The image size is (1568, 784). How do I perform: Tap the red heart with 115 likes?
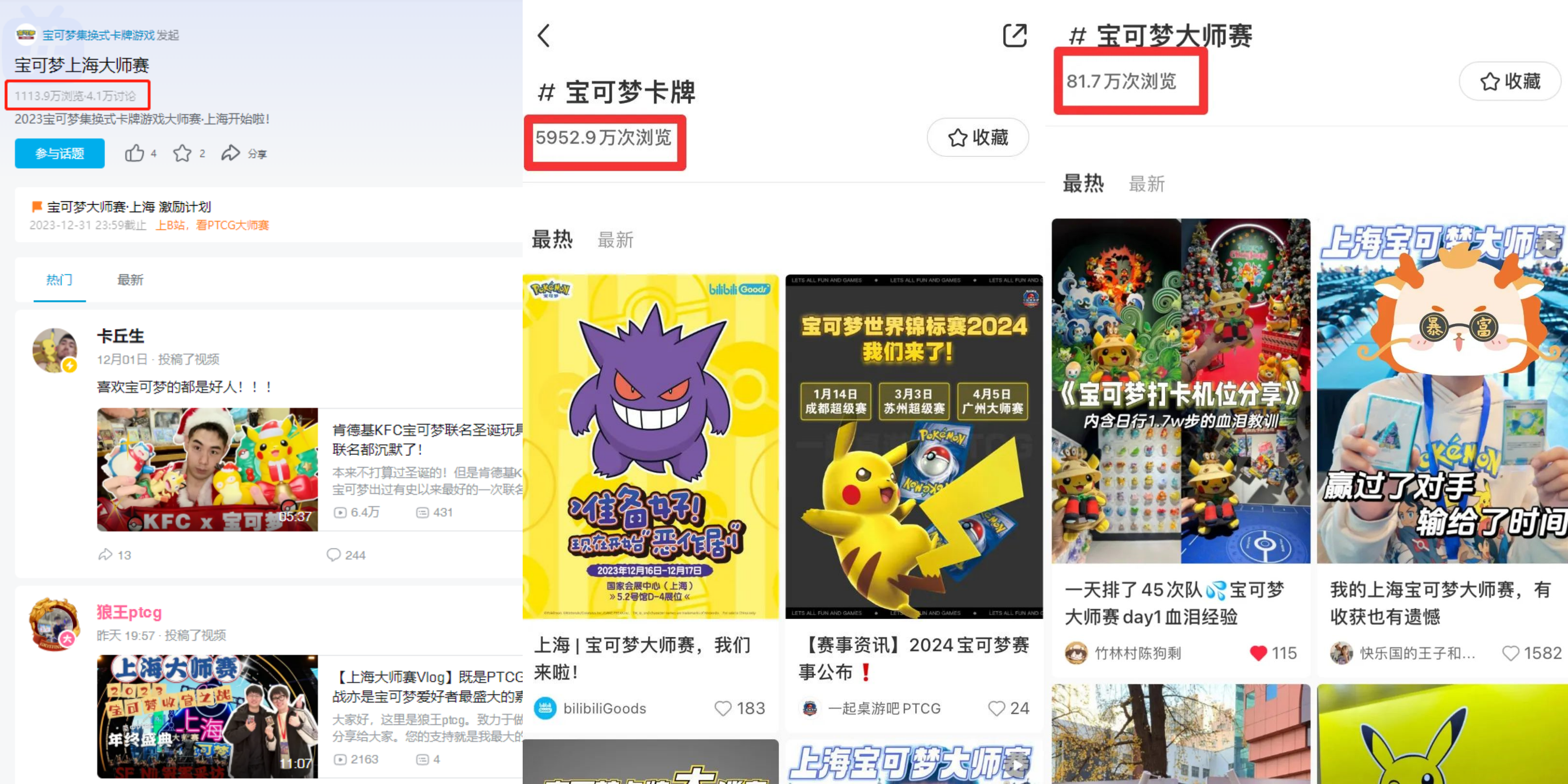(1258, 653)
